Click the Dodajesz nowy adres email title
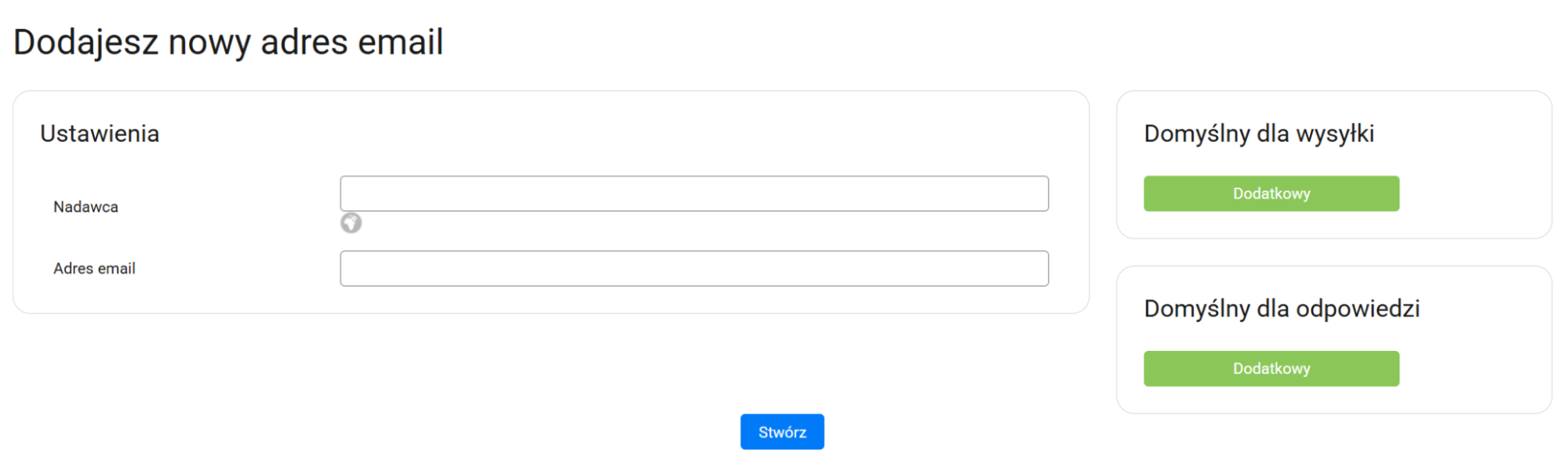The height and width of the screenshot is (467, 1568). click(x=228, y=42)
